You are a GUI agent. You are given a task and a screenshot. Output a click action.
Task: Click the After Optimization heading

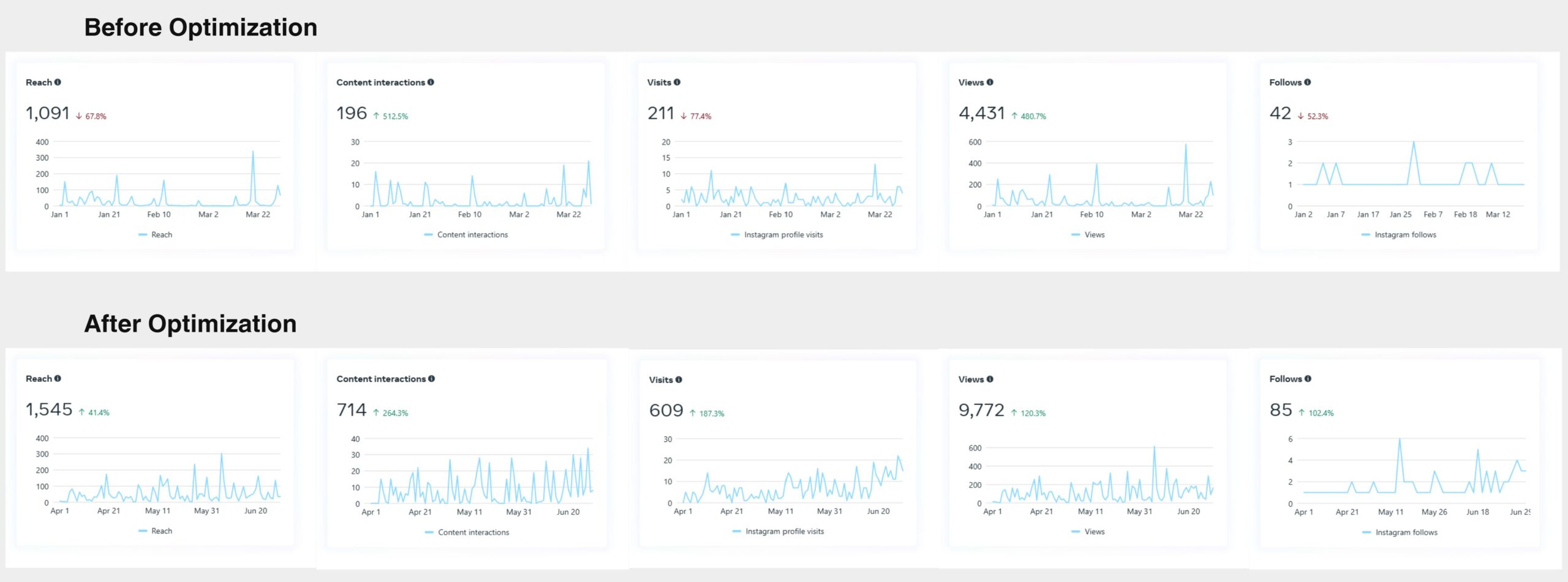(x=190, y=324)
